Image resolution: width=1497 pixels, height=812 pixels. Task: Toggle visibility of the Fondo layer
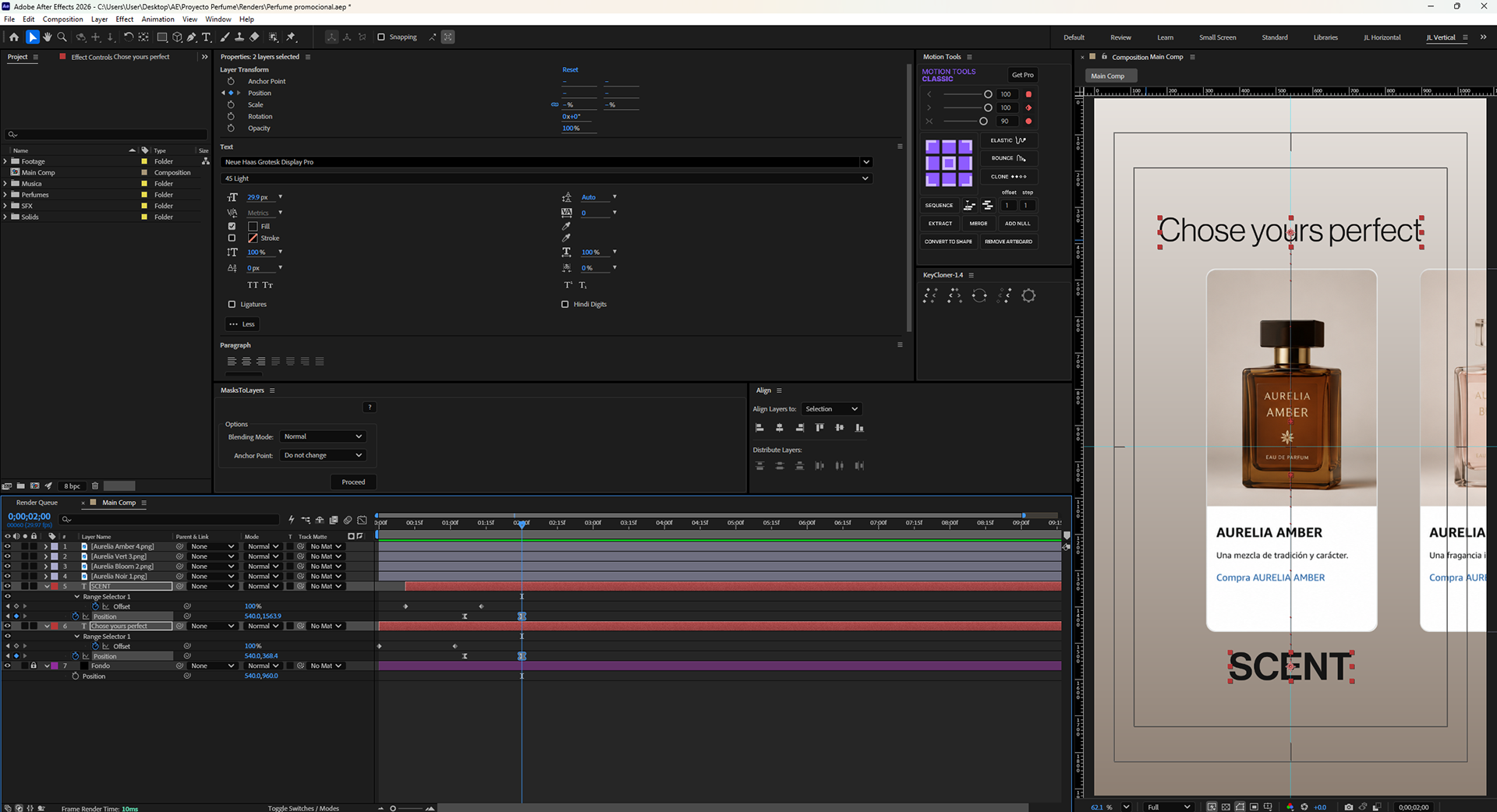8,666
